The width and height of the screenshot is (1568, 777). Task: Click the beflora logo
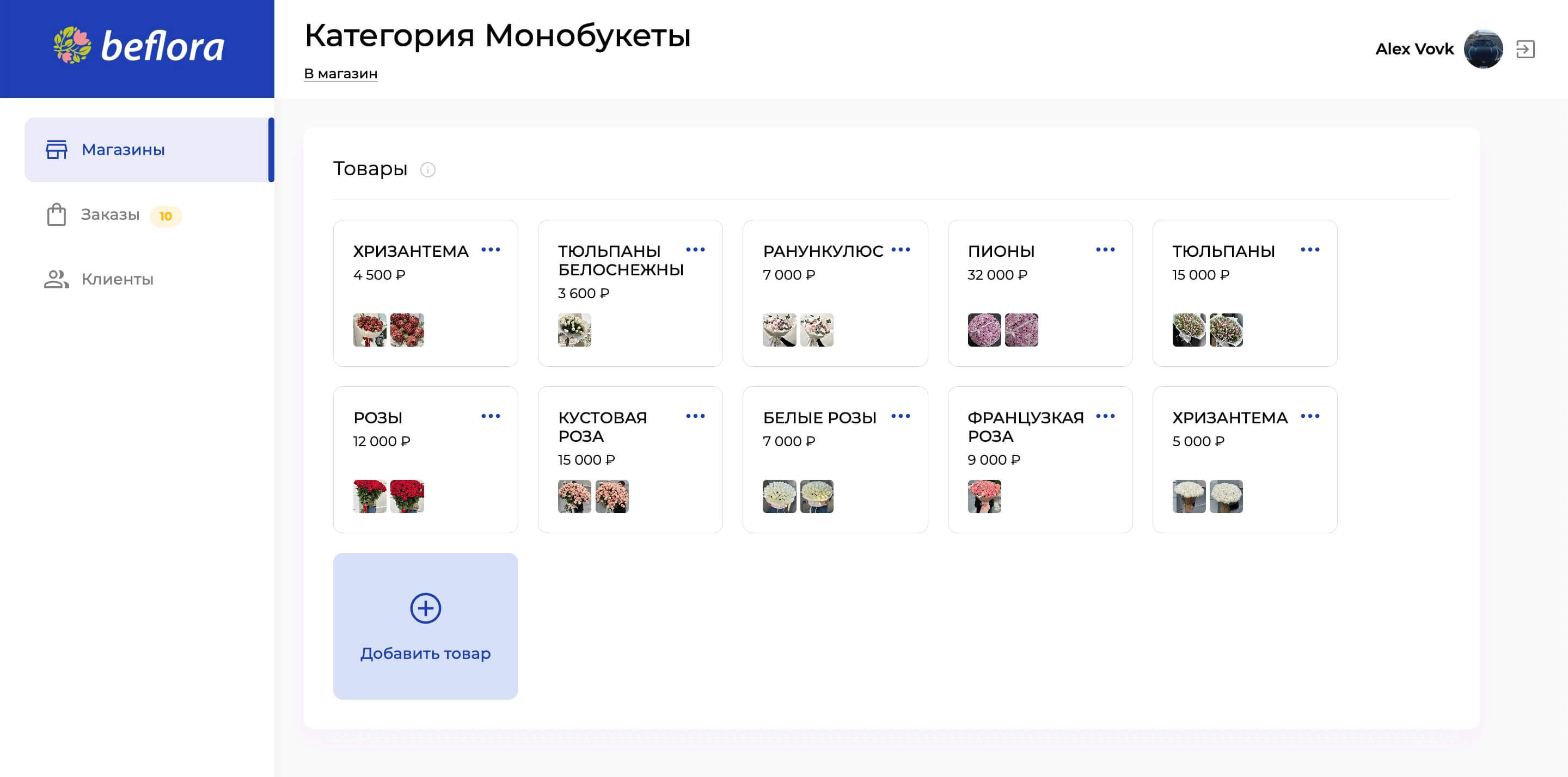pyautogui.click(x=138, y=46)
